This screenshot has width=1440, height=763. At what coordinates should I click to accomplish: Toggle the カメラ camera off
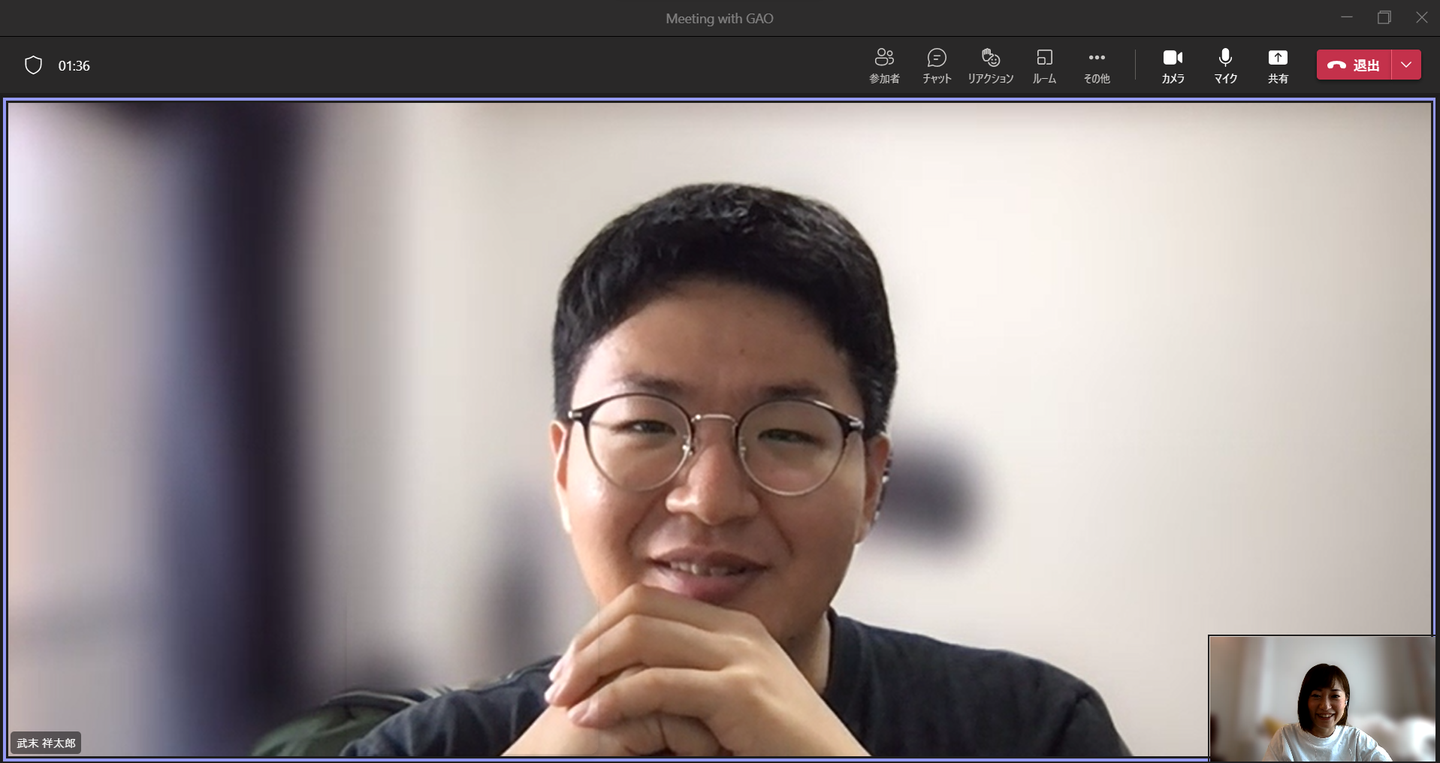pos(1173,65)
